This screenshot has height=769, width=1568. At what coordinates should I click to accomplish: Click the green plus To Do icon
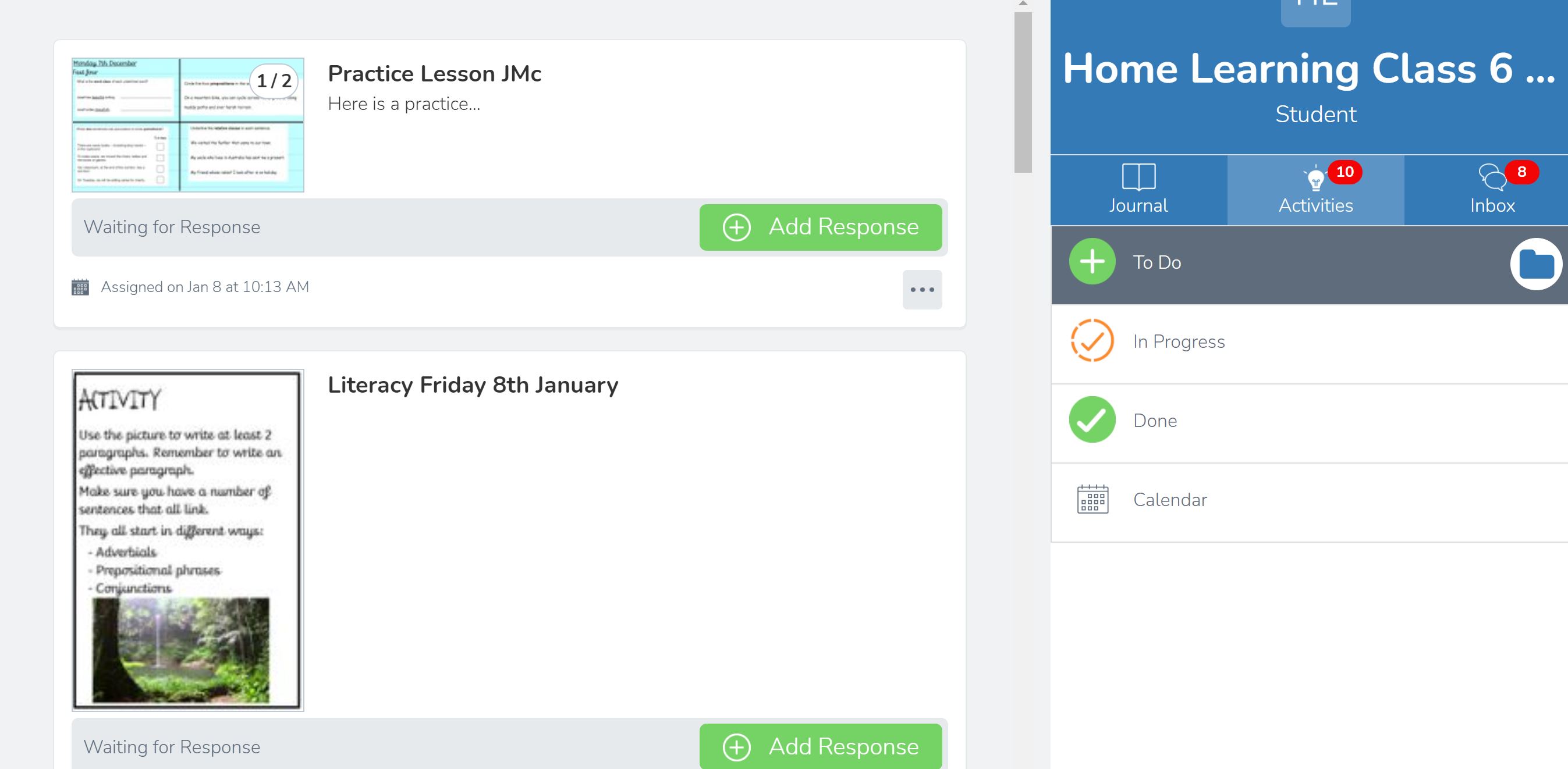[1092, 262]
